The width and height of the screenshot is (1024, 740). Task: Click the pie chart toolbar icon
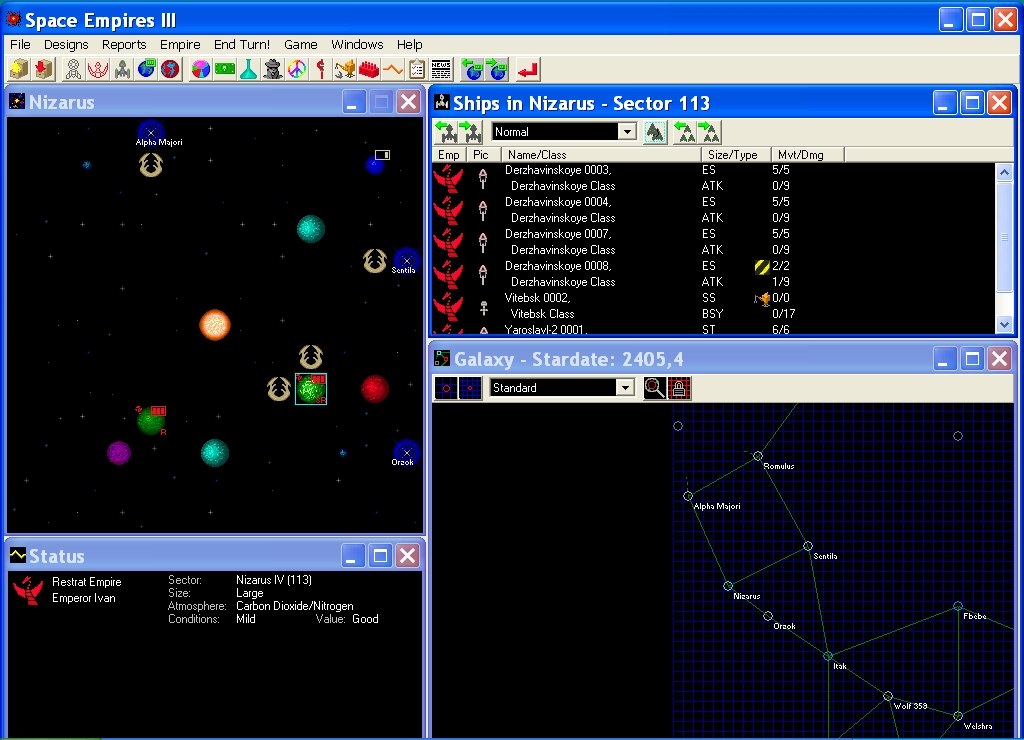pyautogui.click(x=200, y=69)
